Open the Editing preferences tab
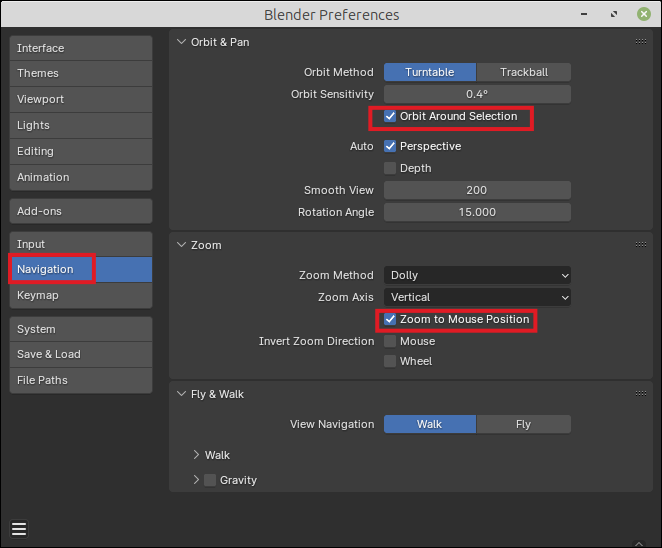662x548 pixels. 81,151
